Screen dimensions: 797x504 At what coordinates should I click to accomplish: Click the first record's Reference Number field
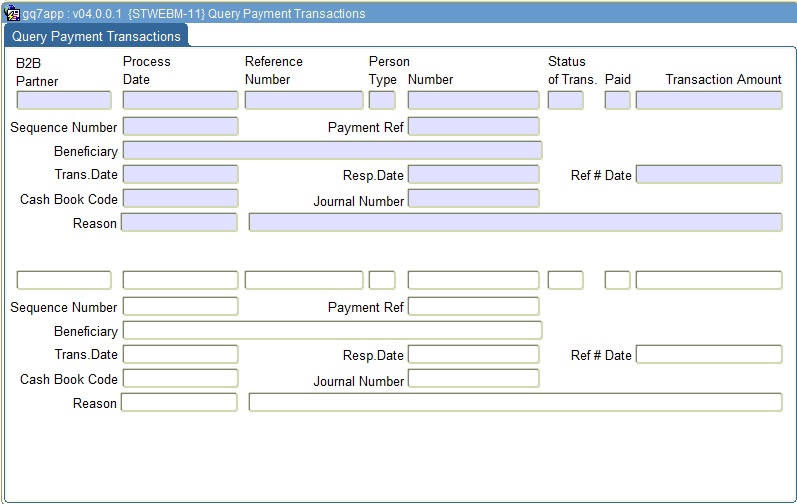tap(304, 100)
